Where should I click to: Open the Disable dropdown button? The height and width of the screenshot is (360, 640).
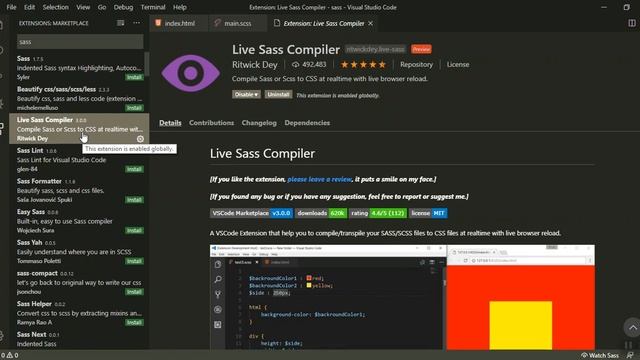pyautogui.click(x=246, y=95)
